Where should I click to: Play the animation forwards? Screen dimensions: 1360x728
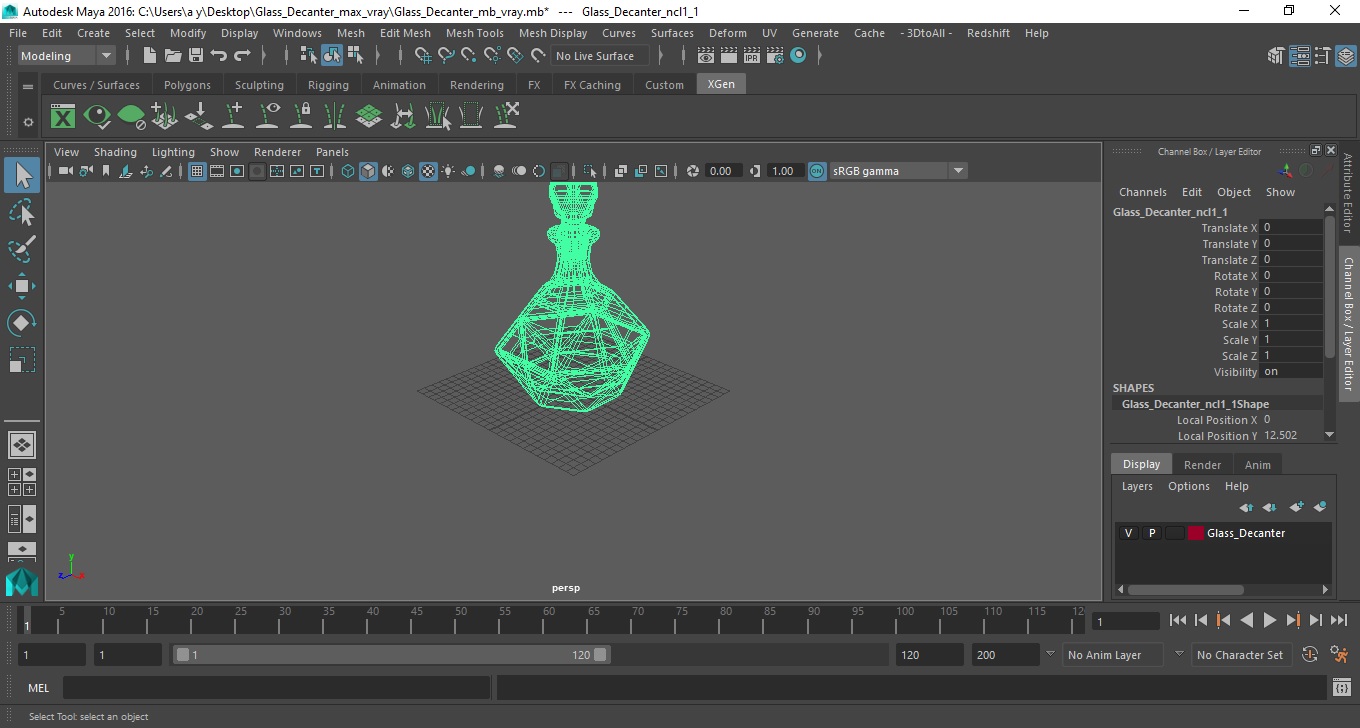1270,621
